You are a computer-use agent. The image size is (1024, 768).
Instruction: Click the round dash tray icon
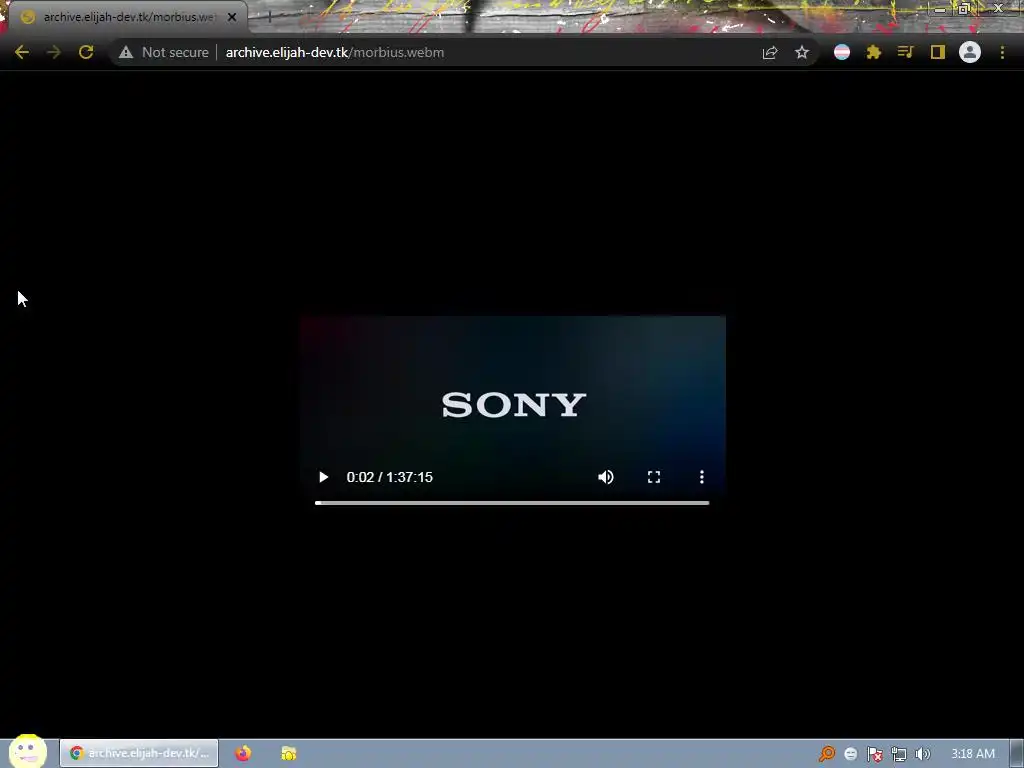(x=850, y=754)
